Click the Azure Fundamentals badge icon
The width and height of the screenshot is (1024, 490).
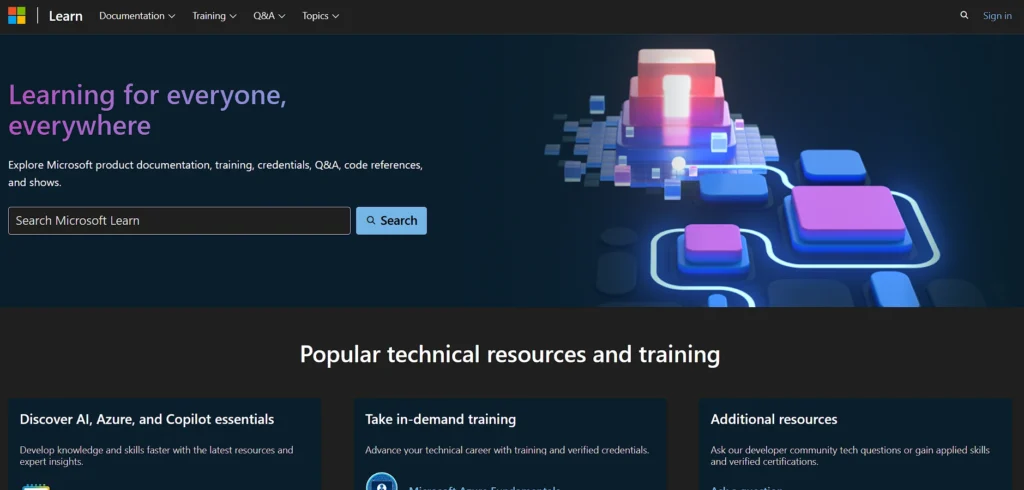point(381,482)
